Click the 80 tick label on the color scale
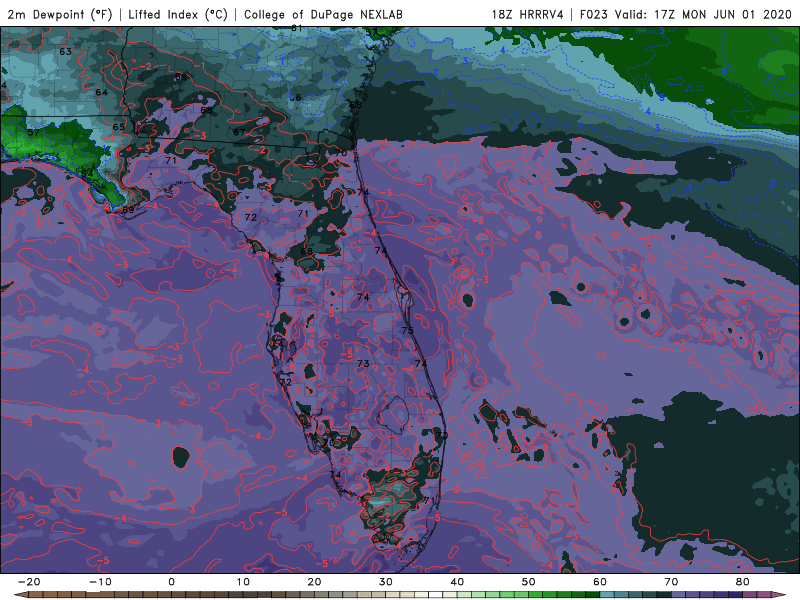Screen dimensions: 800x600 743,582
